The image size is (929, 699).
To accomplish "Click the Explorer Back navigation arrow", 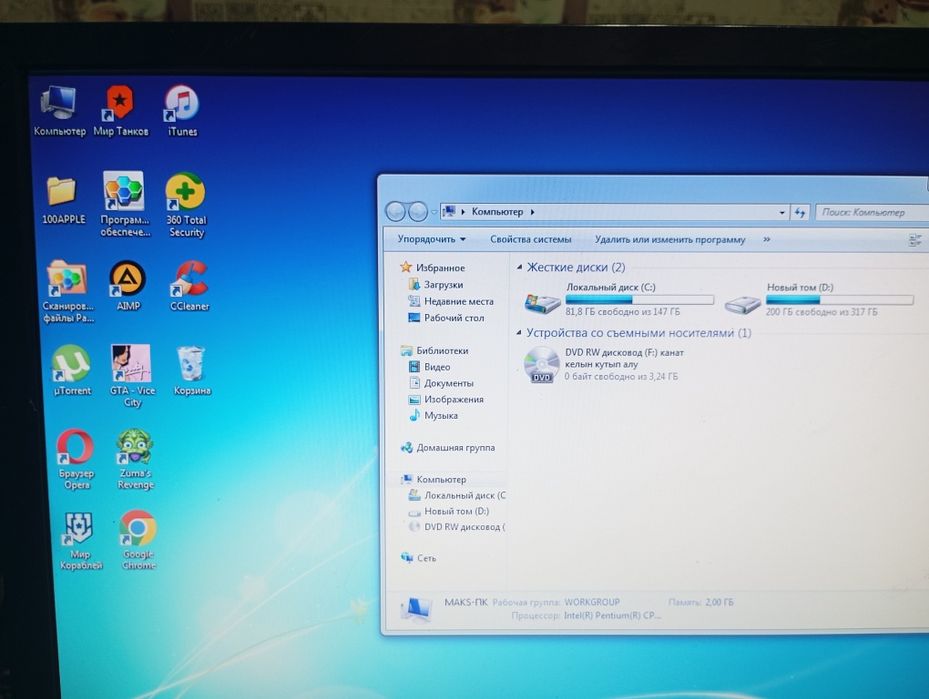I will (395, 211).
